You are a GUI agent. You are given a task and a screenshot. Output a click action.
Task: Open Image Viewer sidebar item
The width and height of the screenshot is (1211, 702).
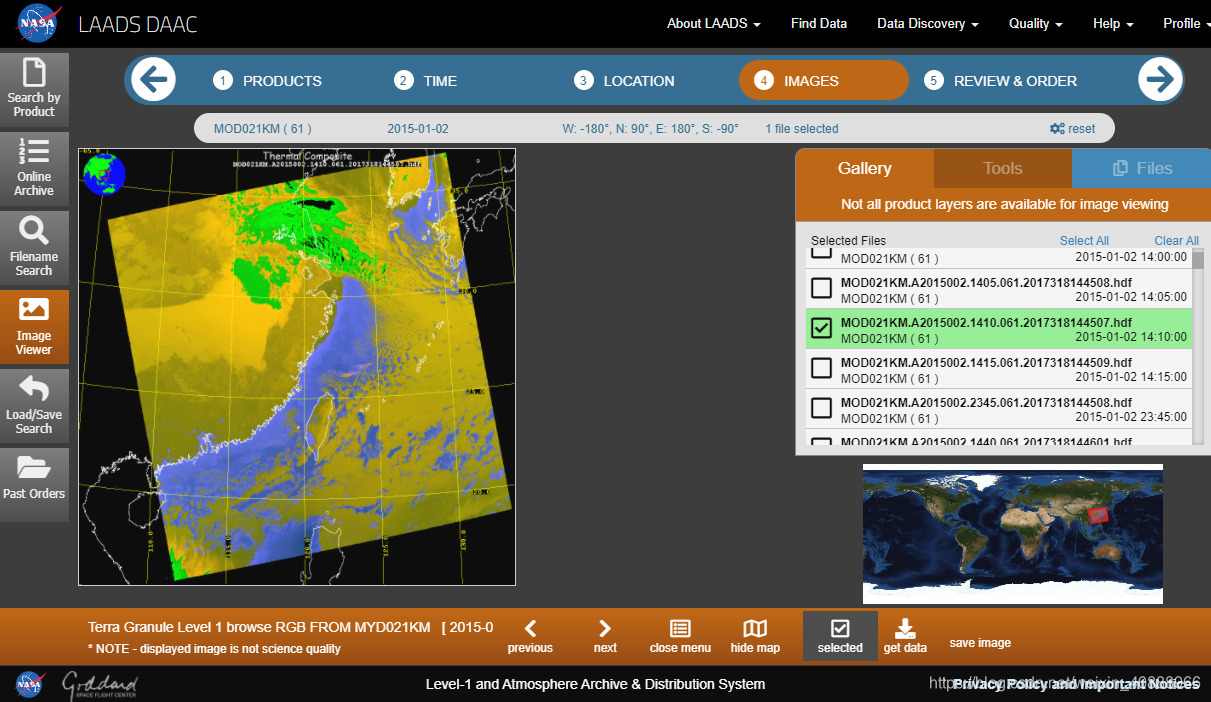click(34, 326)
